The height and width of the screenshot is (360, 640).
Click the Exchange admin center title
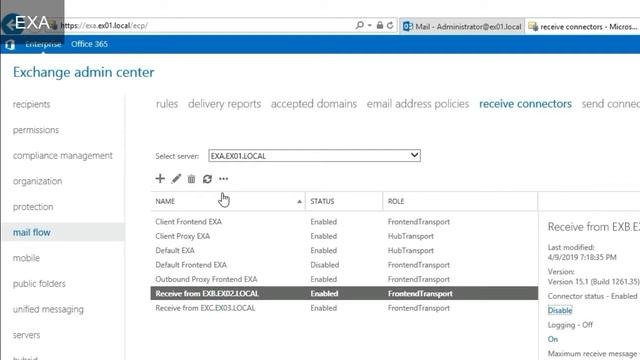pos(84,72)
